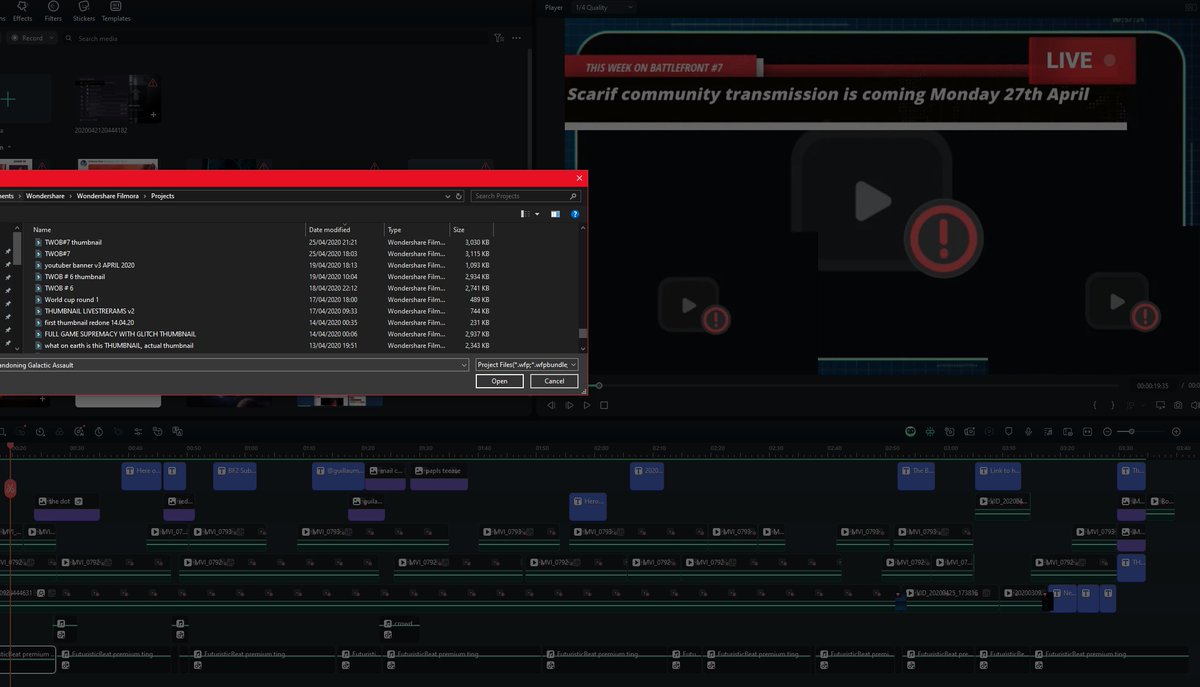Screen dimensions: 1200x687
Task: Open the stopwatch speed tool icon
Action: pyautogui.click(x=99, y=431)
